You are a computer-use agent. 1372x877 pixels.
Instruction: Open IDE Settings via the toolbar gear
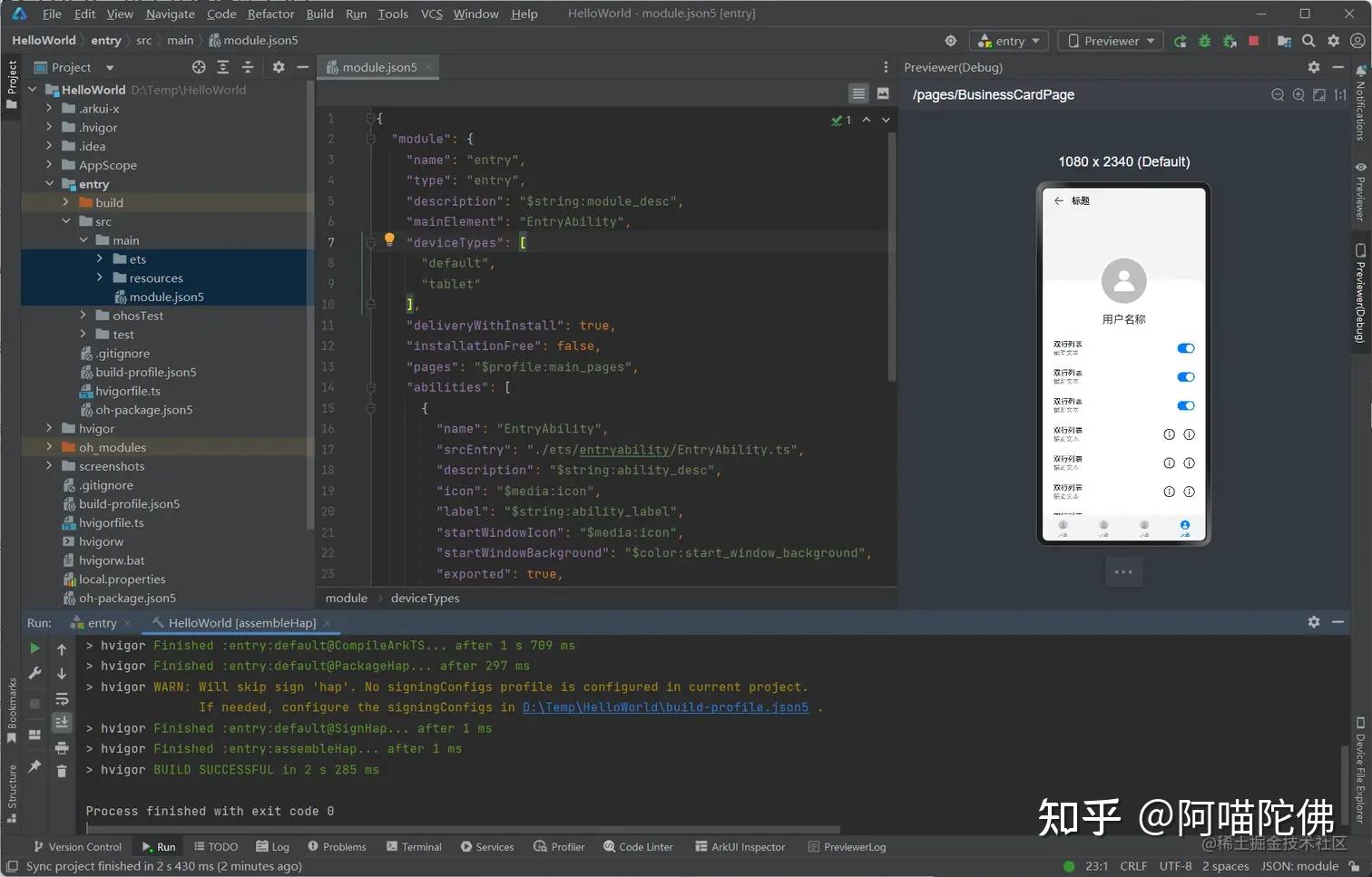click(1334, 41)
